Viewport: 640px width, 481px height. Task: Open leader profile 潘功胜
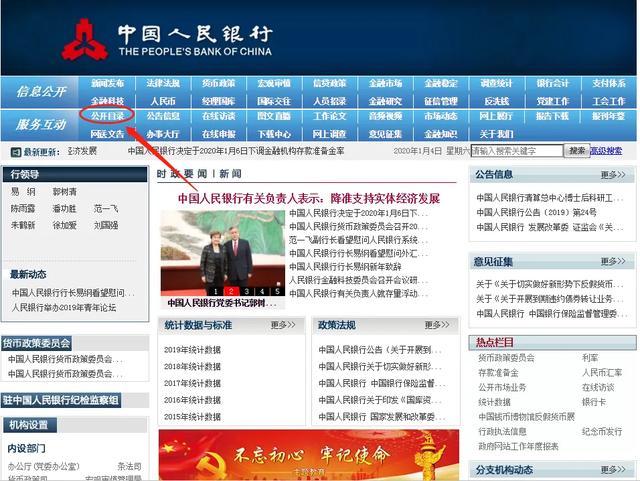64,208
